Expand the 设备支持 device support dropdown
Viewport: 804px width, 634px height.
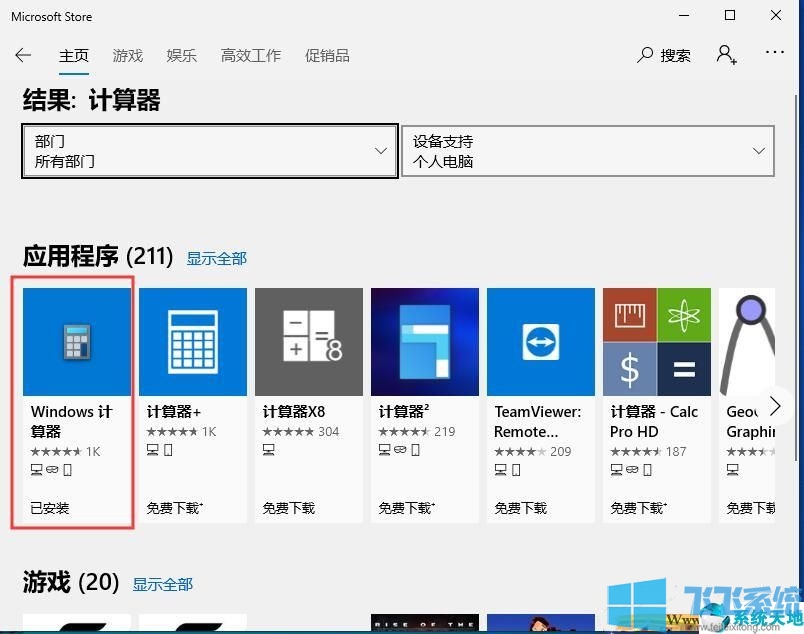[588, 151]
